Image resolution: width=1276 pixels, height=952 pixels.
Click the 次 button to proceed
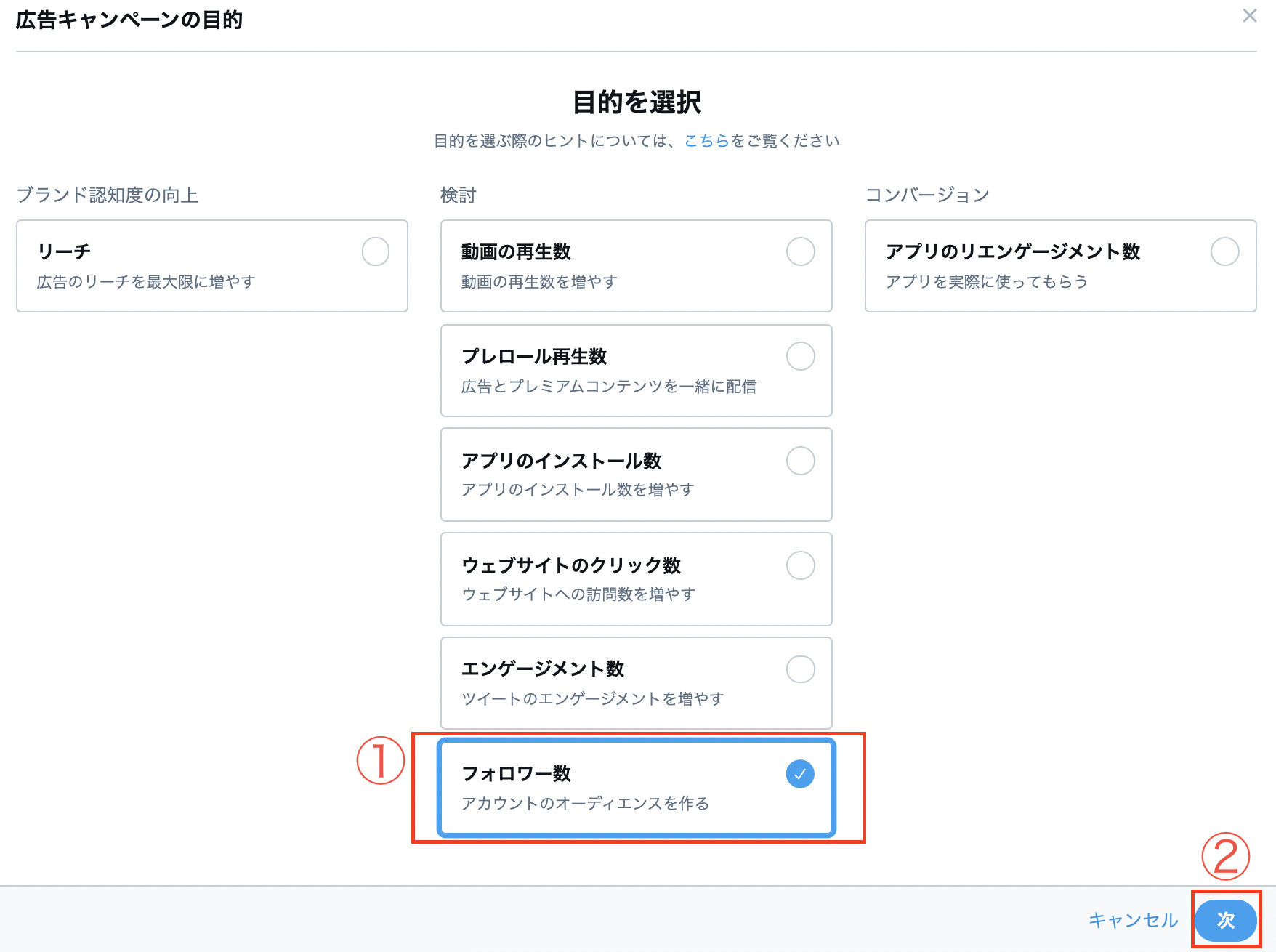tap(1225, 920)
